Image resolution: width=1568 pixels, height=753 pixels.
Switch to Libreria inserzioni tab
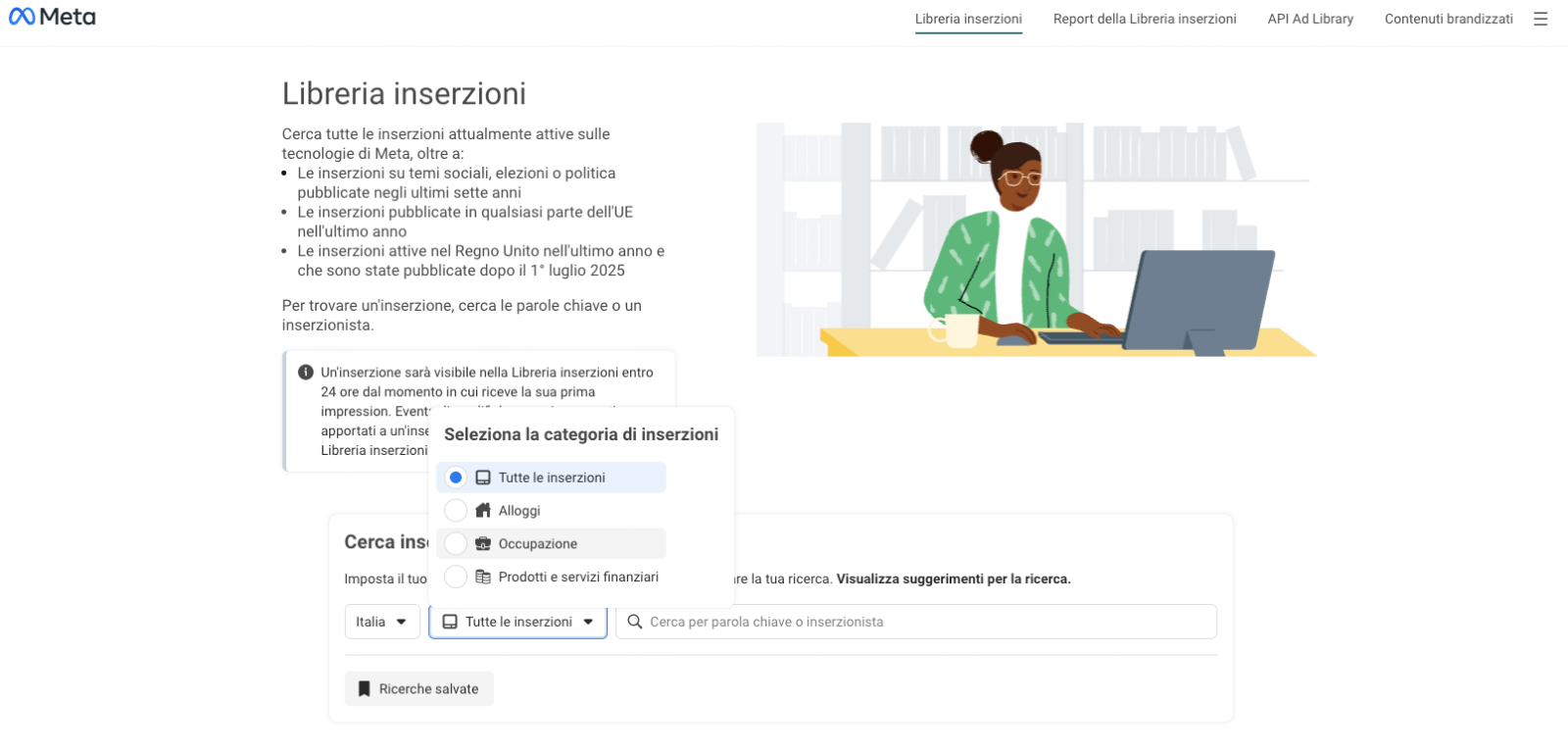[x=968, y=19]
